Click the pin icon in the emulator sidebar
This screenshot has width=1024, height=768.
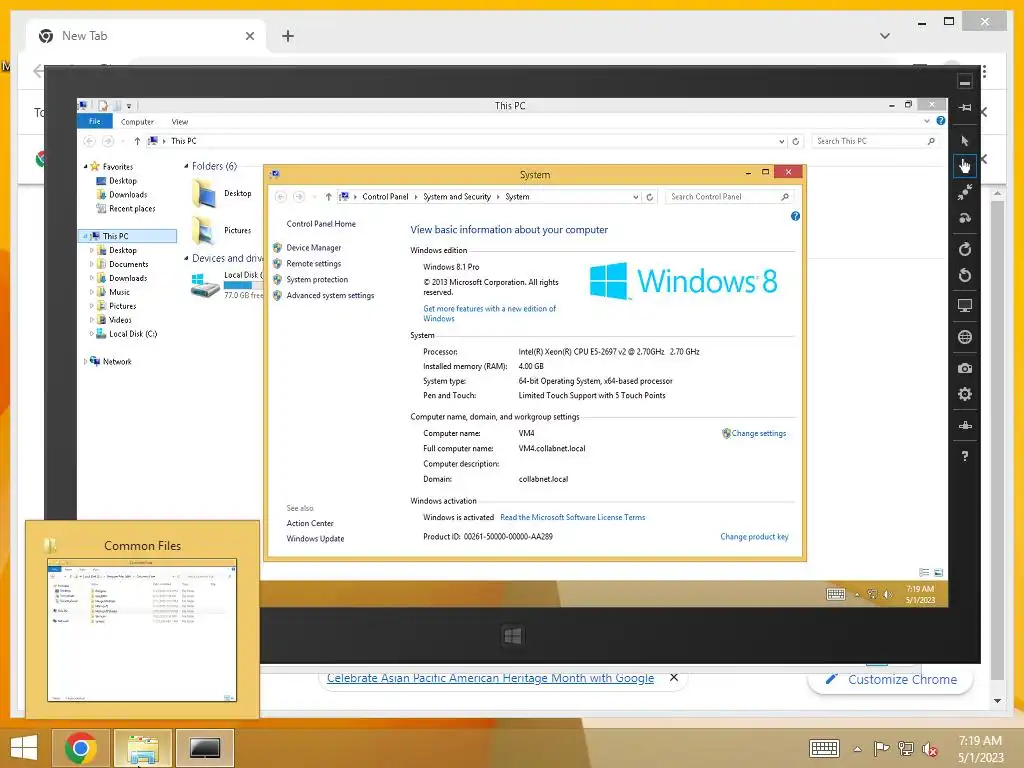[x=965, y=107]
